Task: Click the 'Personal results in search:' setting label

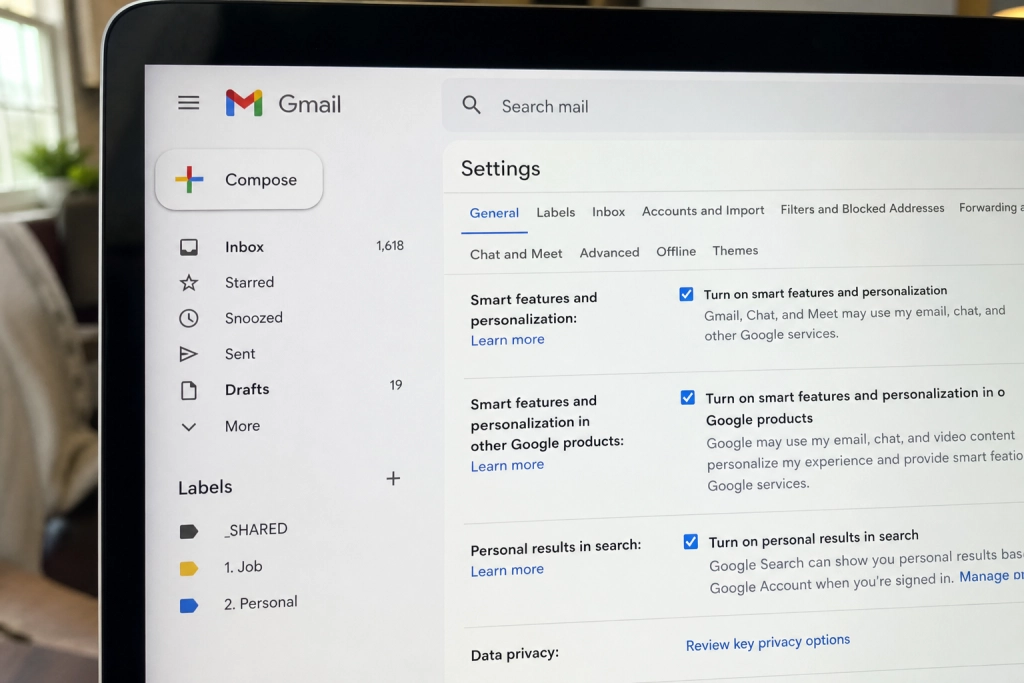Action: pyautogui.click(x=556, y=547)
